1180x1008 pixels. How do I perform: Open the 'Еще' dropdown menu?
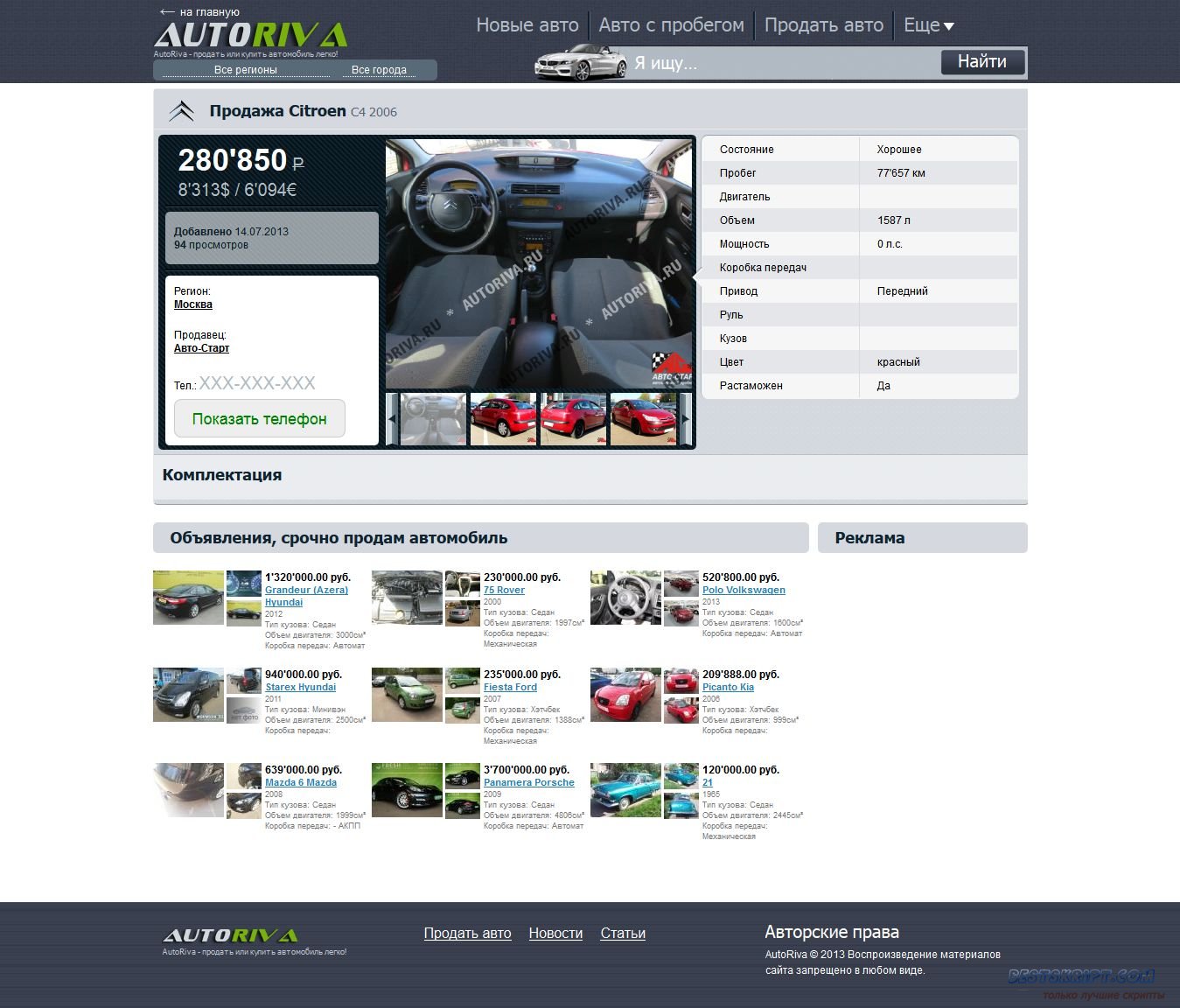929,25
